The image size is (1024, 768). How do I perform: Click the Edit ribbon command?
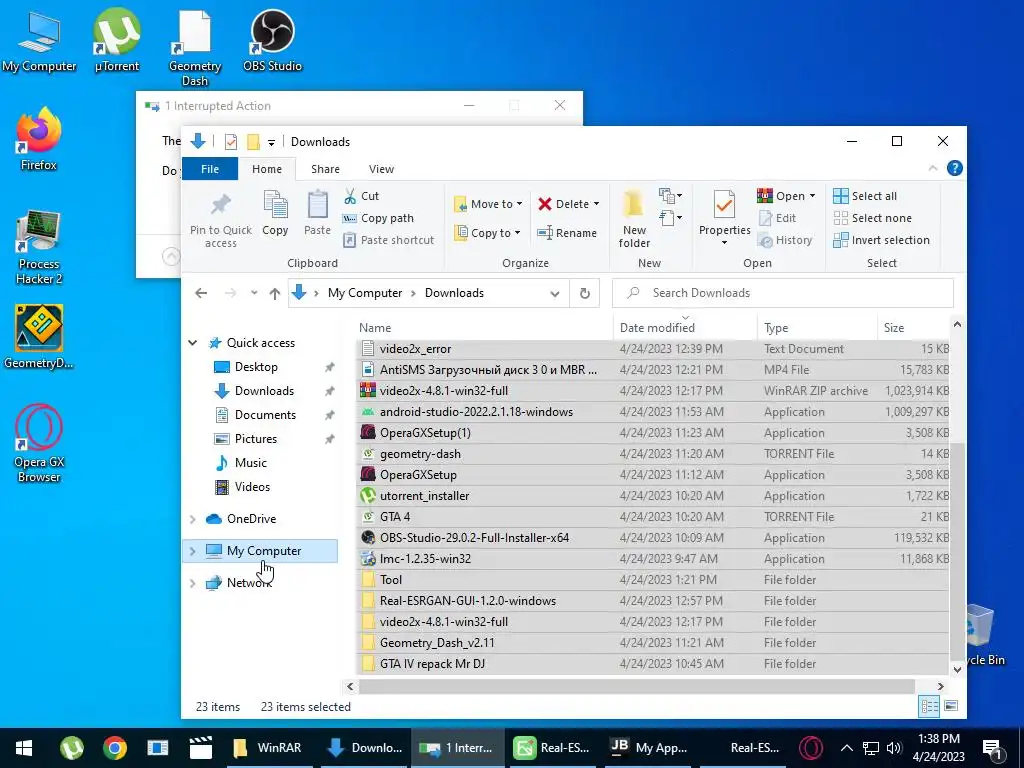point(777,218)
